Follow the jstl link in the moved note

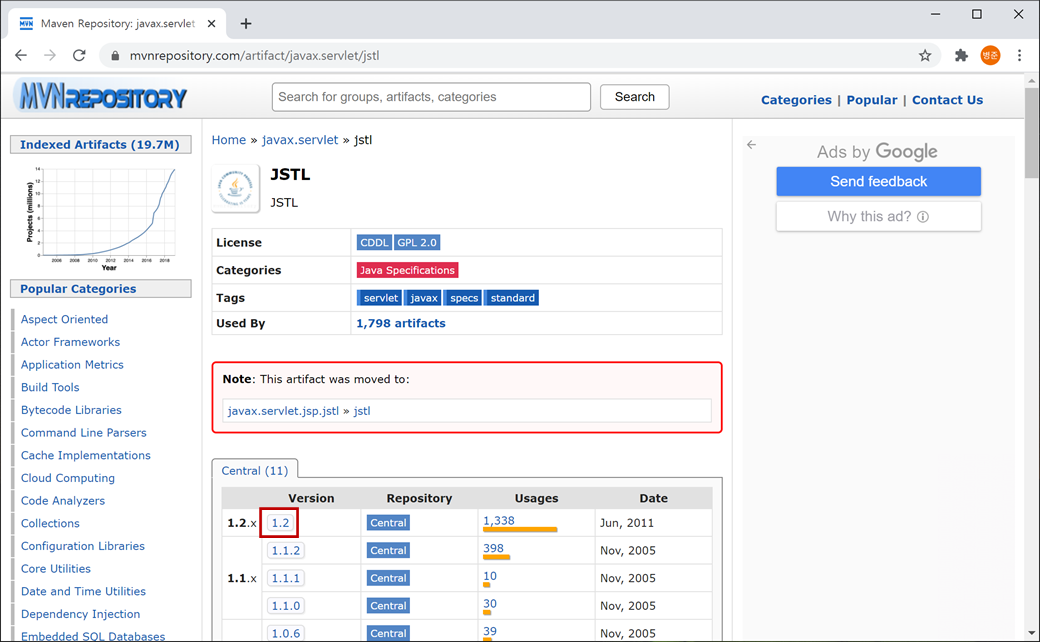click(362, 411)
